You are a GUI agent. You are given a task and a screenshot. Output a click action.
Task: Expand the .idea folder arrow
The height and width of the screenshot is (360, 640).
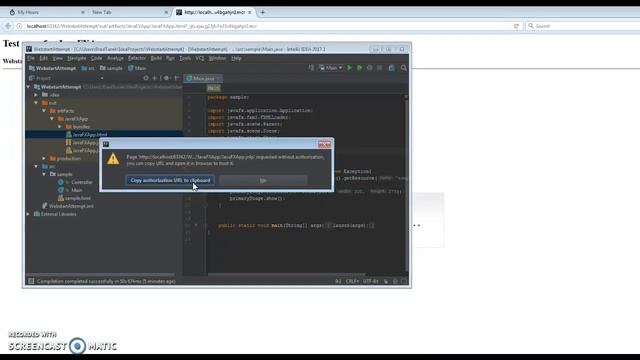(x=36, y=95)
